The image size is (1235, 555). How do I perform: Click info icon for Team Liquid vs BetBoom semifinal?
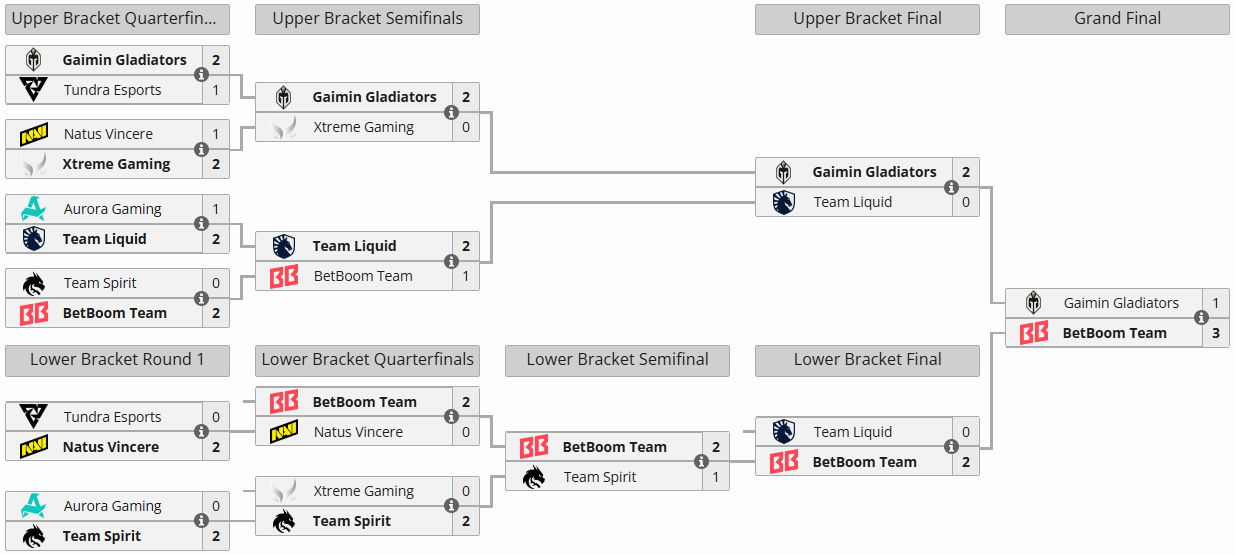point(451,261)
